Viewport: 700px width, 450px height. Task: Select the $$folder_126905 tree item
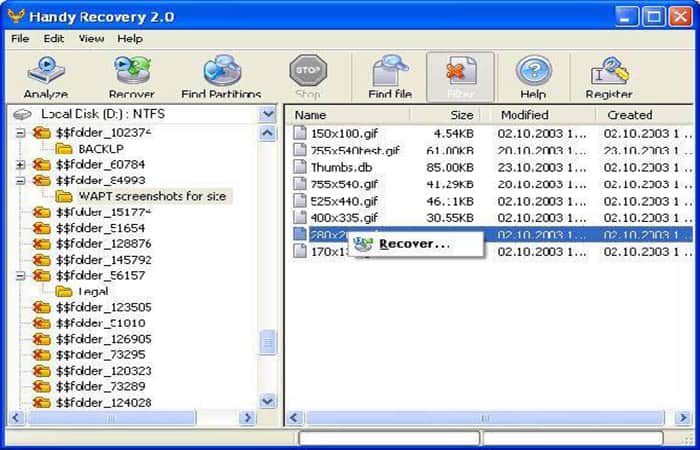pyautogui.click(x=104, y=339)
